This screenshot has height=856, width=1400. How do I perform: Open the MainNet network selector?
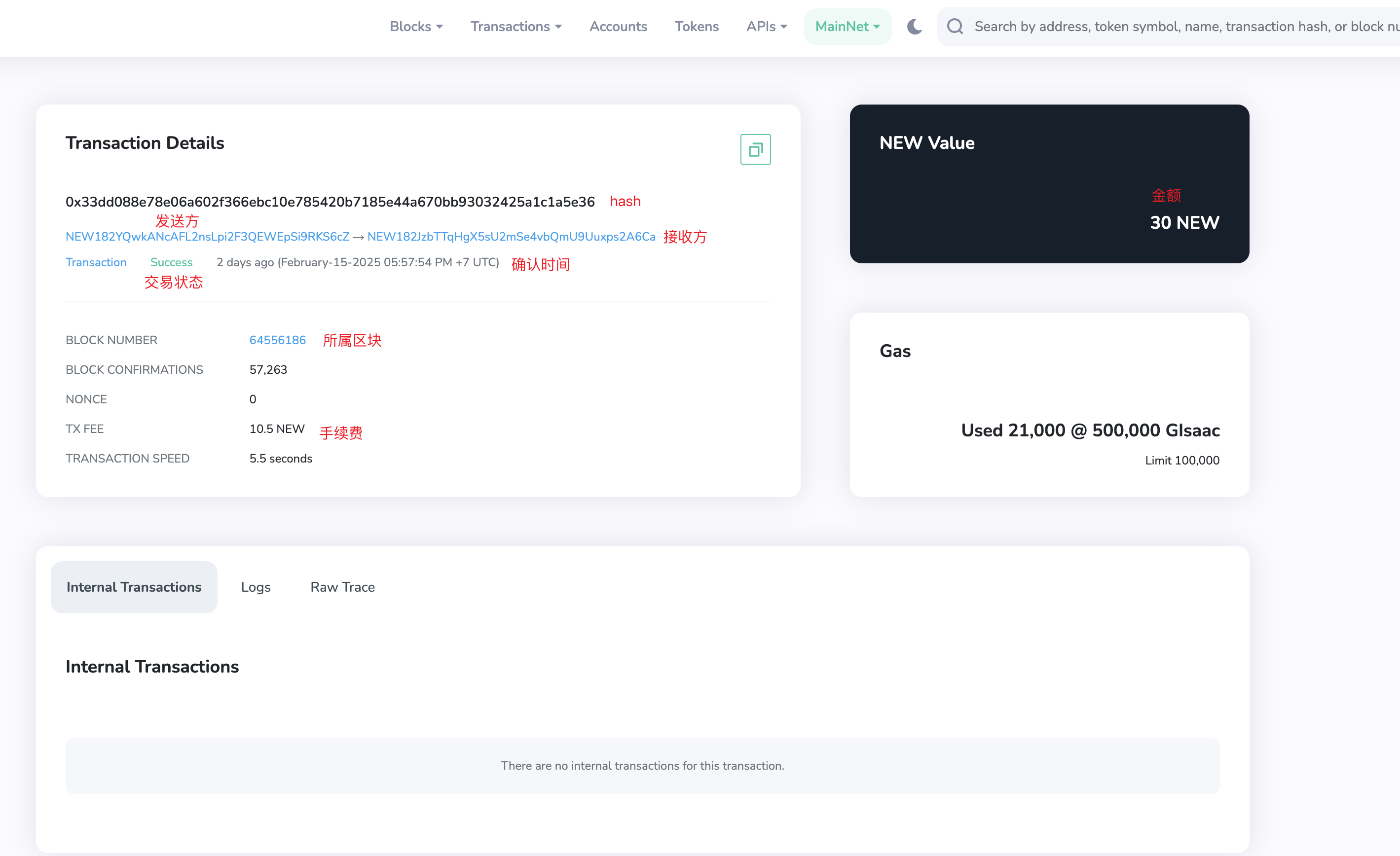(847, 26)
